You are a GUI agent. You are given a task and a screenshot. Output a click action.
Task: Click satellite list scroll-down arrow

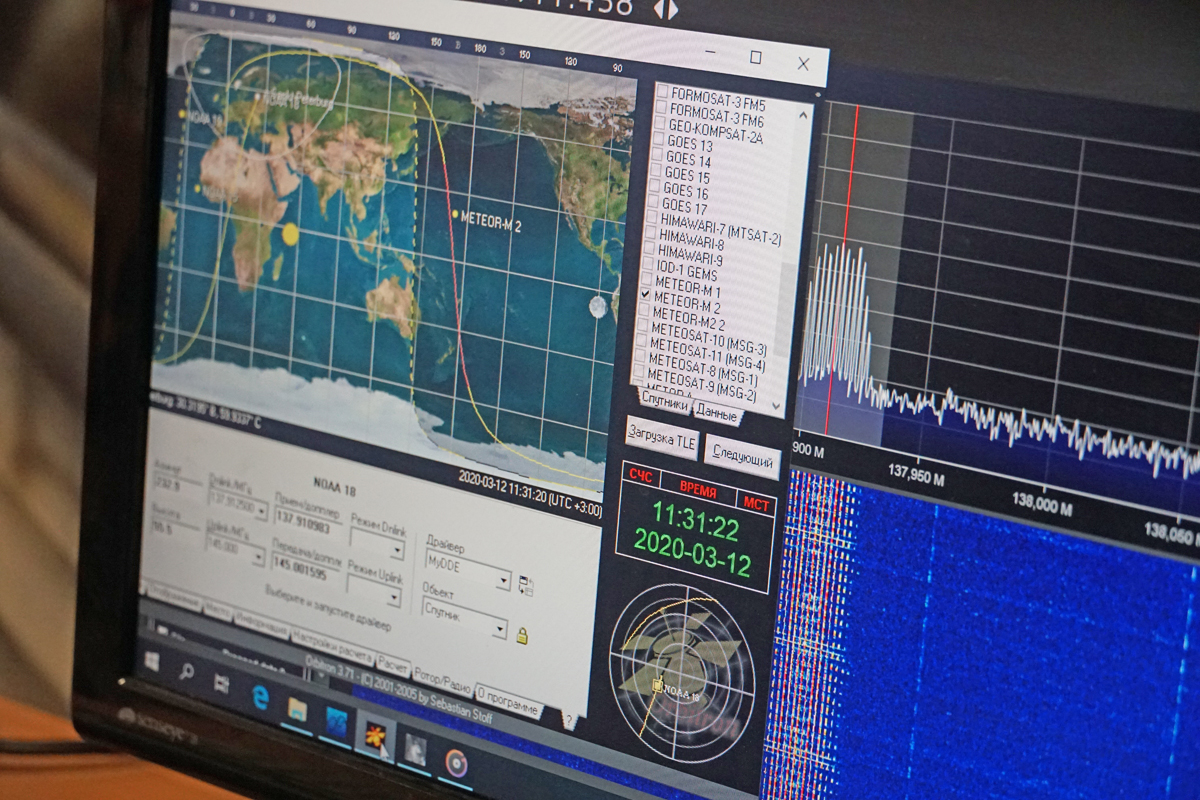[x=777, y=407]
